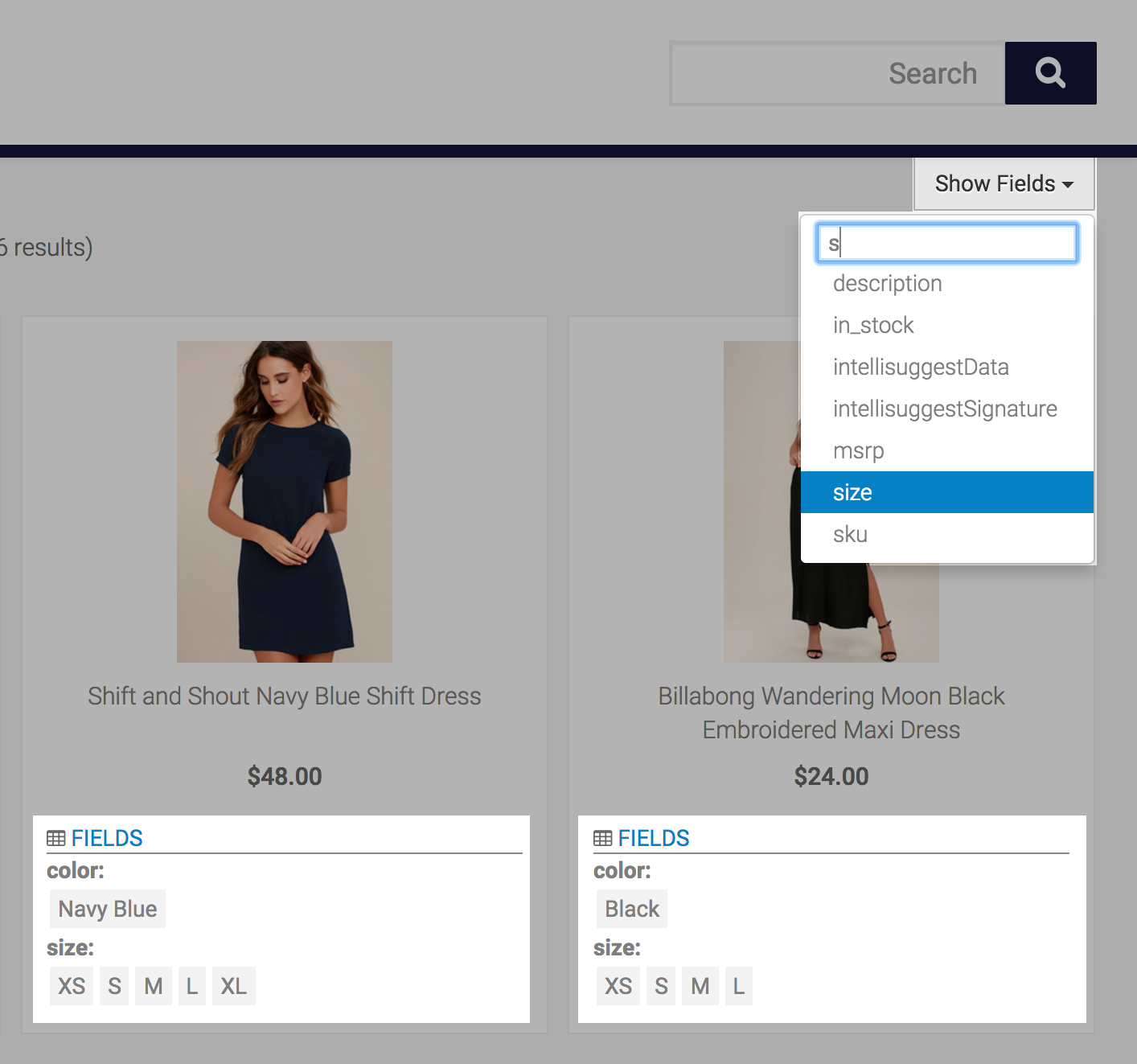The image size is (1137, 1064).
Task: Click the Search text input field
Action: click(837, 73)
